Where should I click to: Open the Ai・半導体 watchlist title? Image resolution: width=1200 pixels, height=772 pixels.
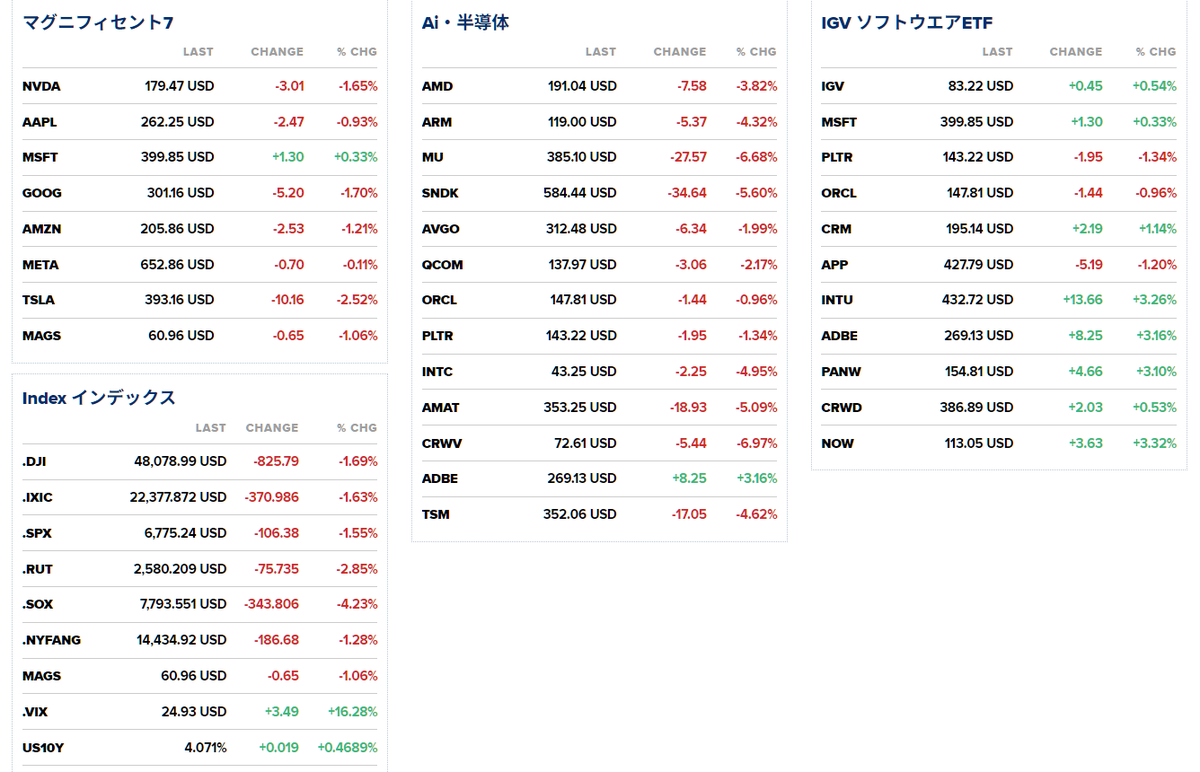(x=465, y=23)
